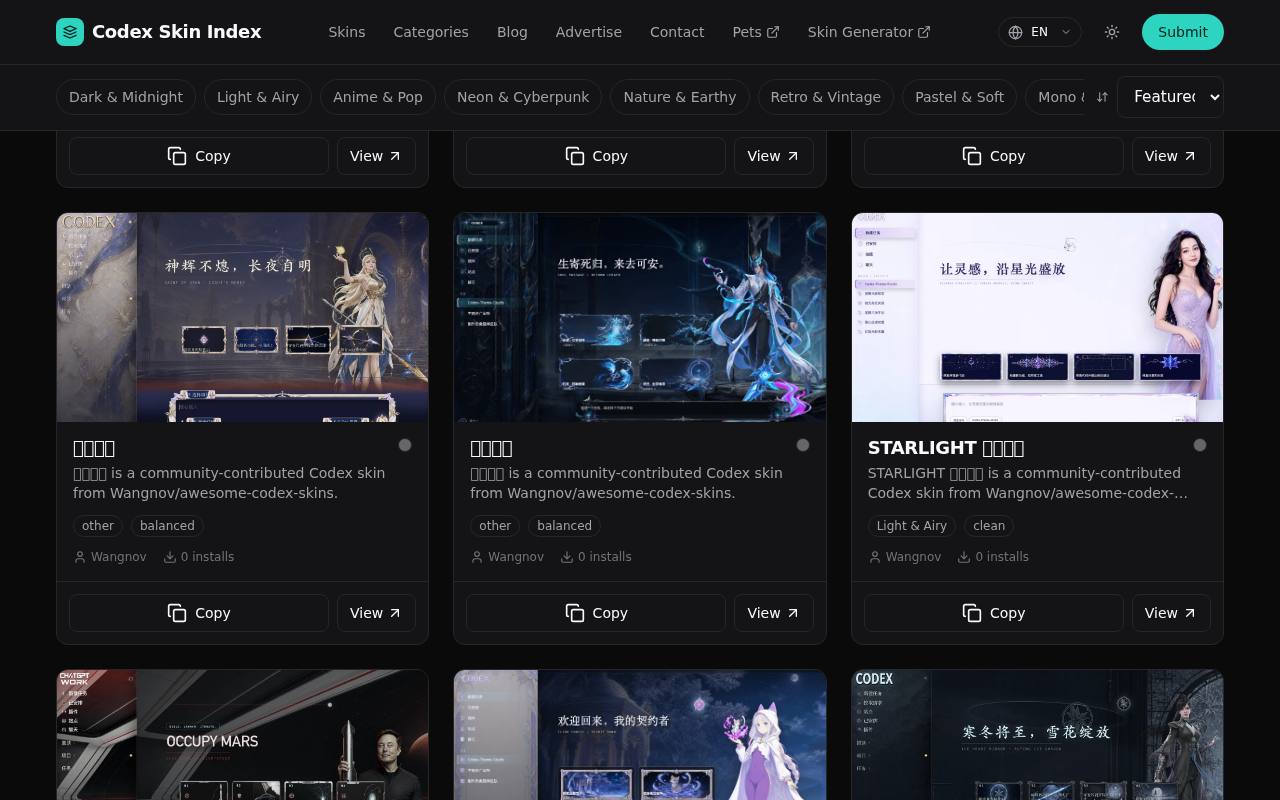The width and height of the screenshot is (1280, 800).
Task: Open the Advertise nav link
Action: [589, 32]
